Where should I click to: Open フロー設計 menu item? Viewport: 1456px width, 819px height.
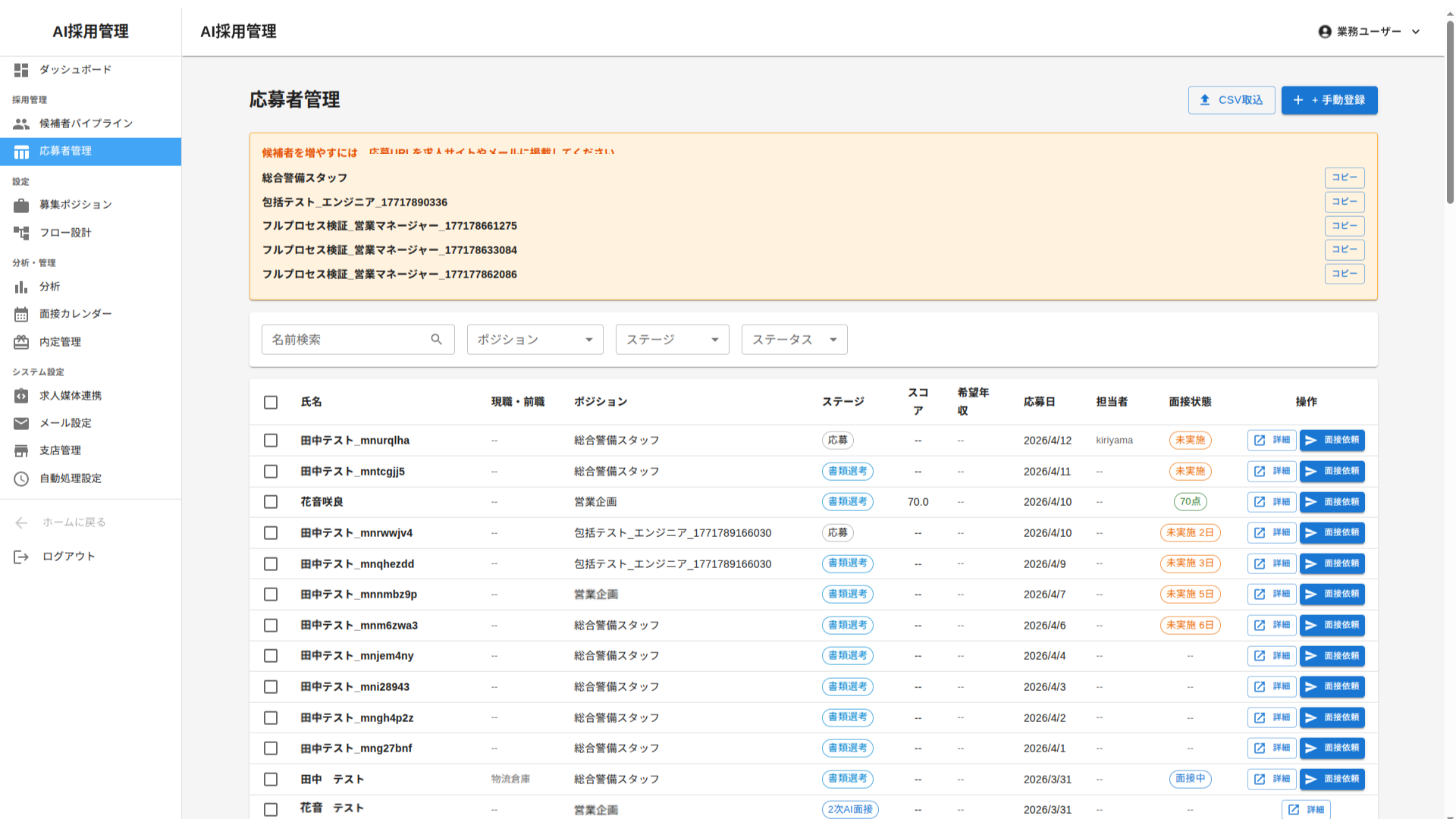pyautogui.click(x=90, y=233)
